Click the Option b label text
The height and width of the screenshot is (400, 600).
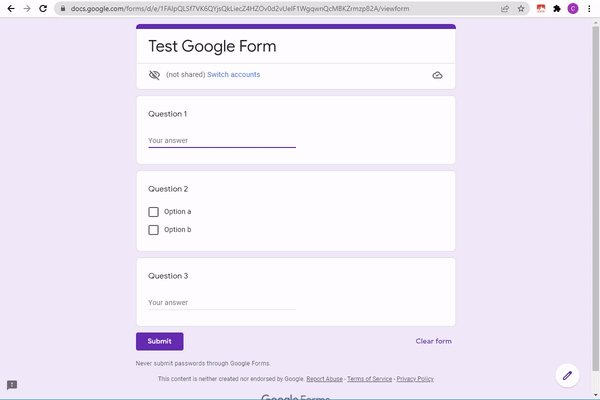(x=178, y=230)
